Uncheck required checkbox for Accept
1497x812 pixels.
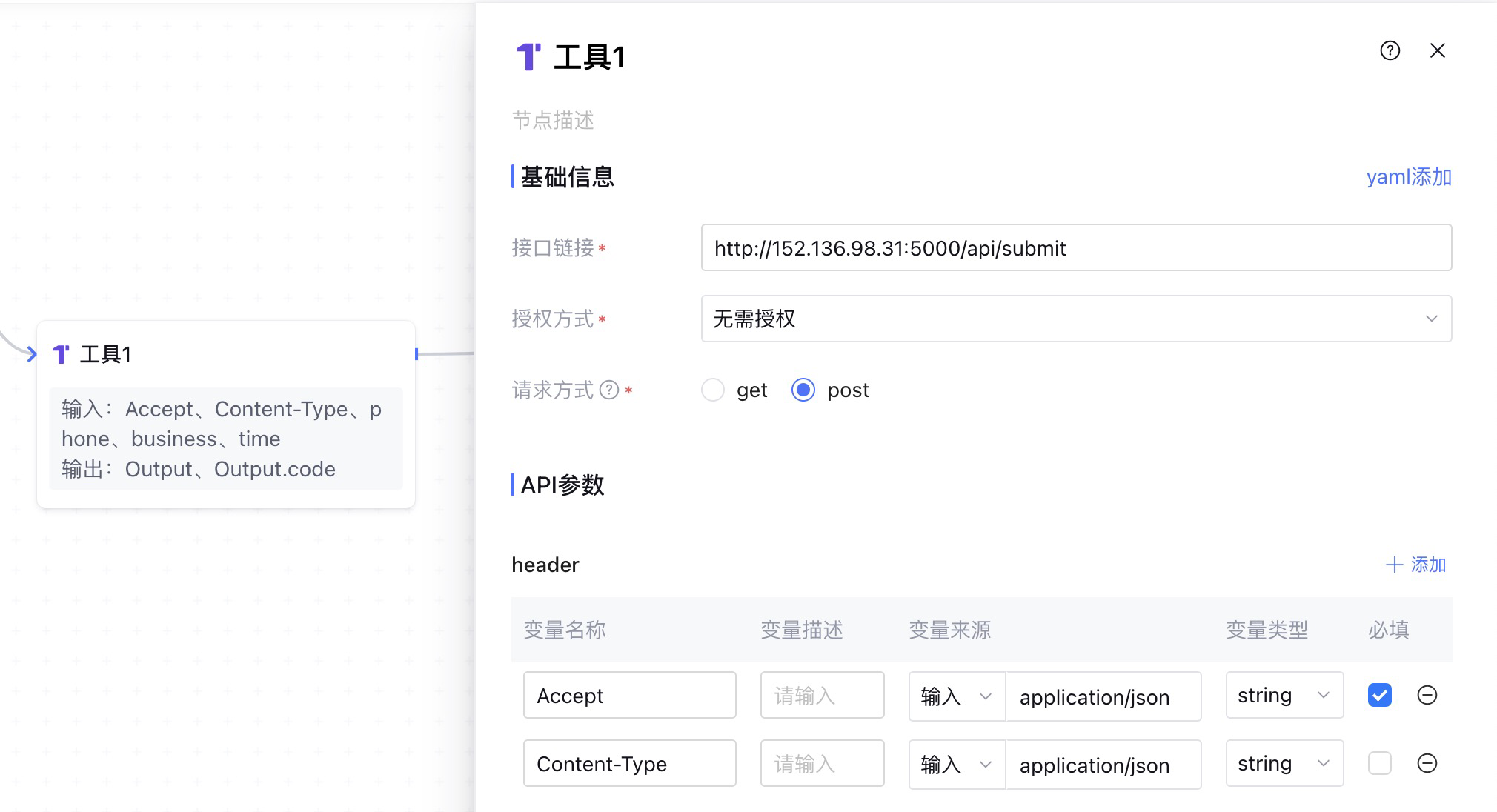point(1379,695)
